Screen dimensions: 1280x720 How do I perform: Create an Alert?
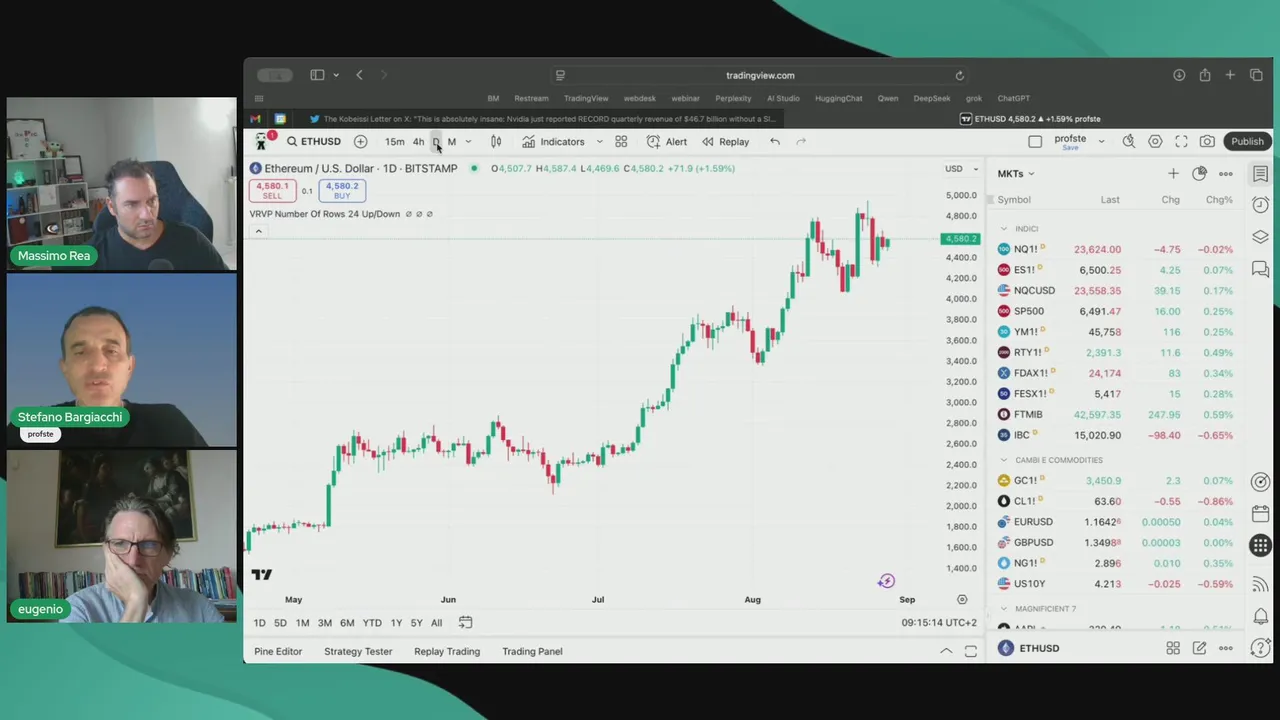click(667, 142)
